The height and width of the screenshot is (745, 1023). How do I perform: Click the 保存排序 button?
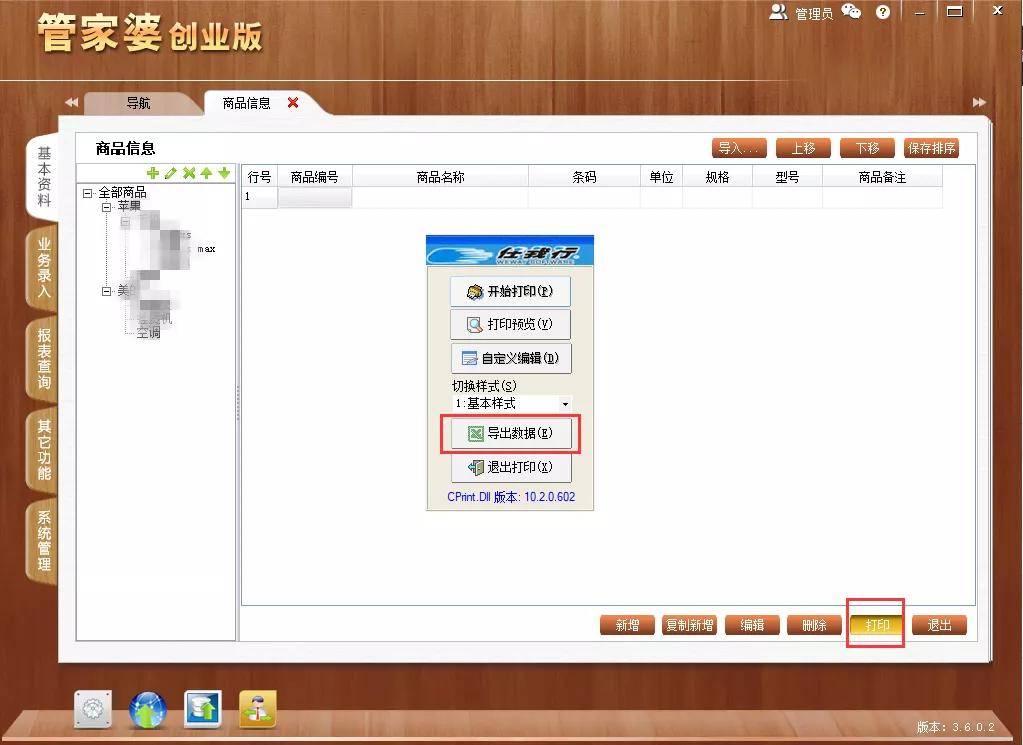931,148
